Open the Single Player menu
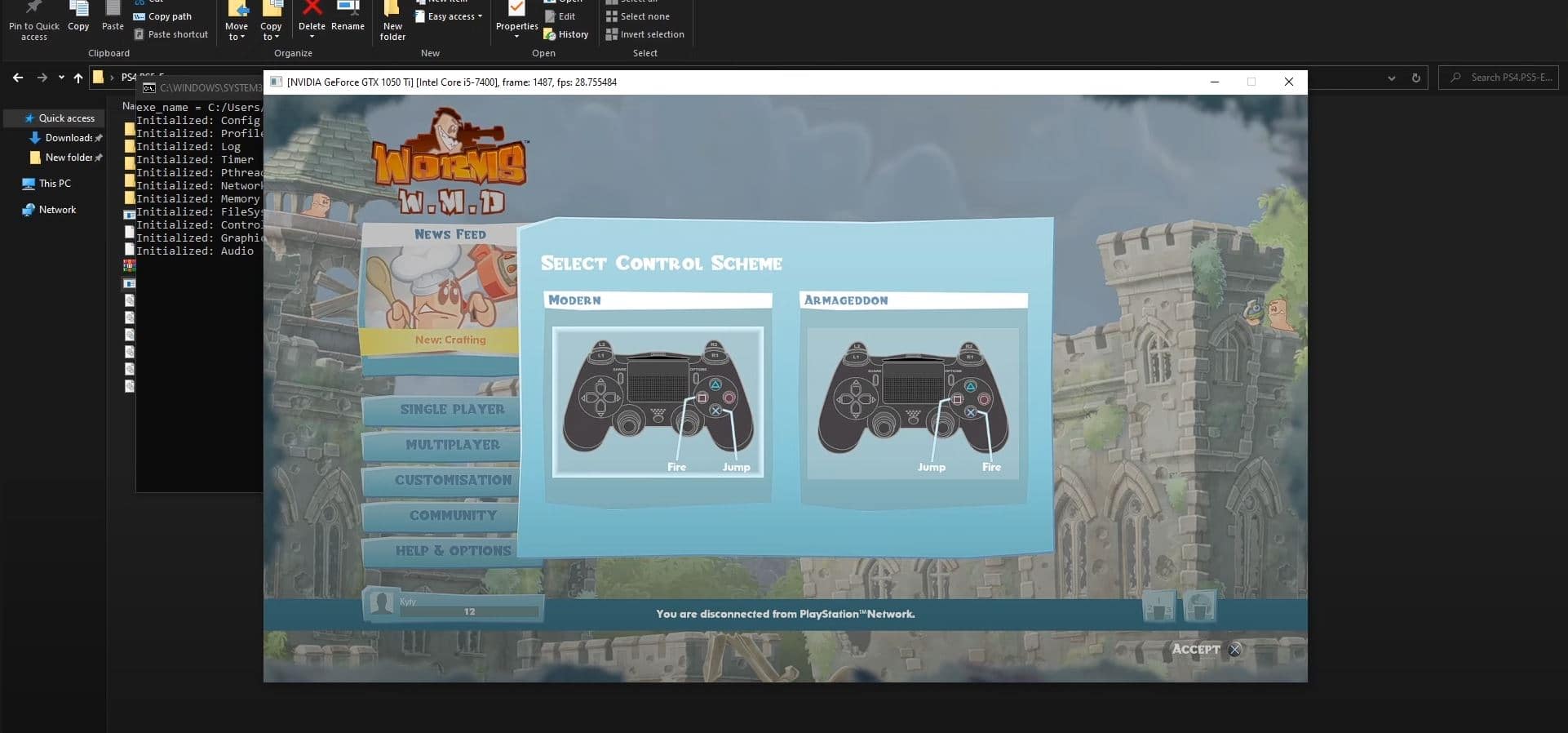The width and height of the screenshot is (1568, 733). tap(452, 409)
